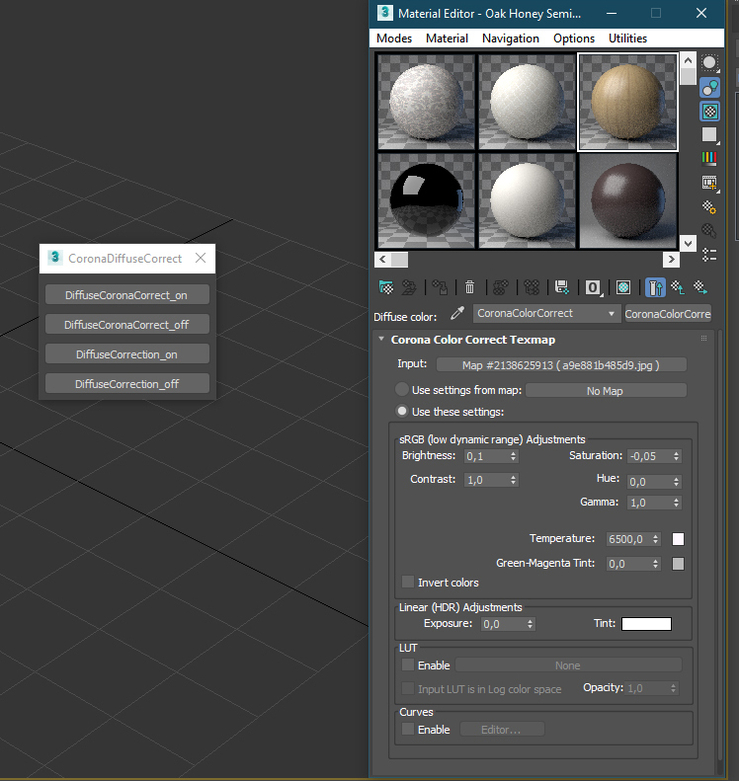
Task: Select the Use these settings radio button
Action: 402,411
